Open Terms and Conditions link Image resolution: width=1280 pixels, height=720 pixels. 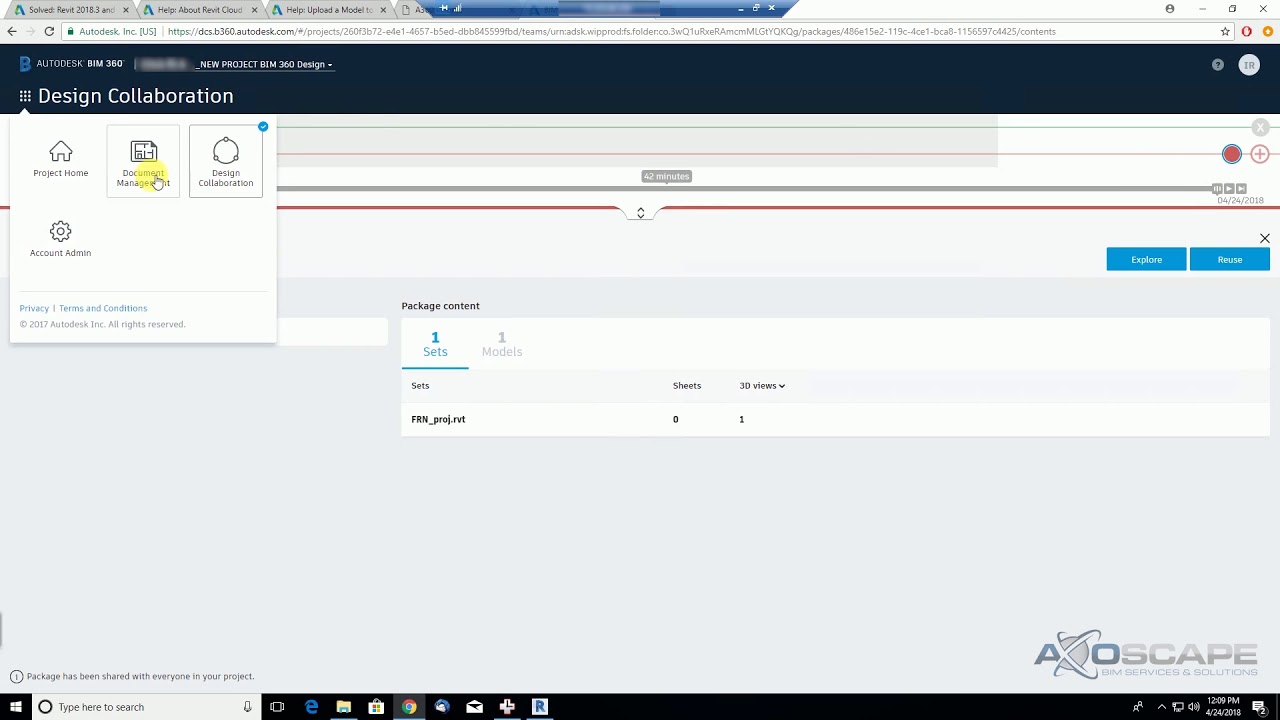[103, 308]
